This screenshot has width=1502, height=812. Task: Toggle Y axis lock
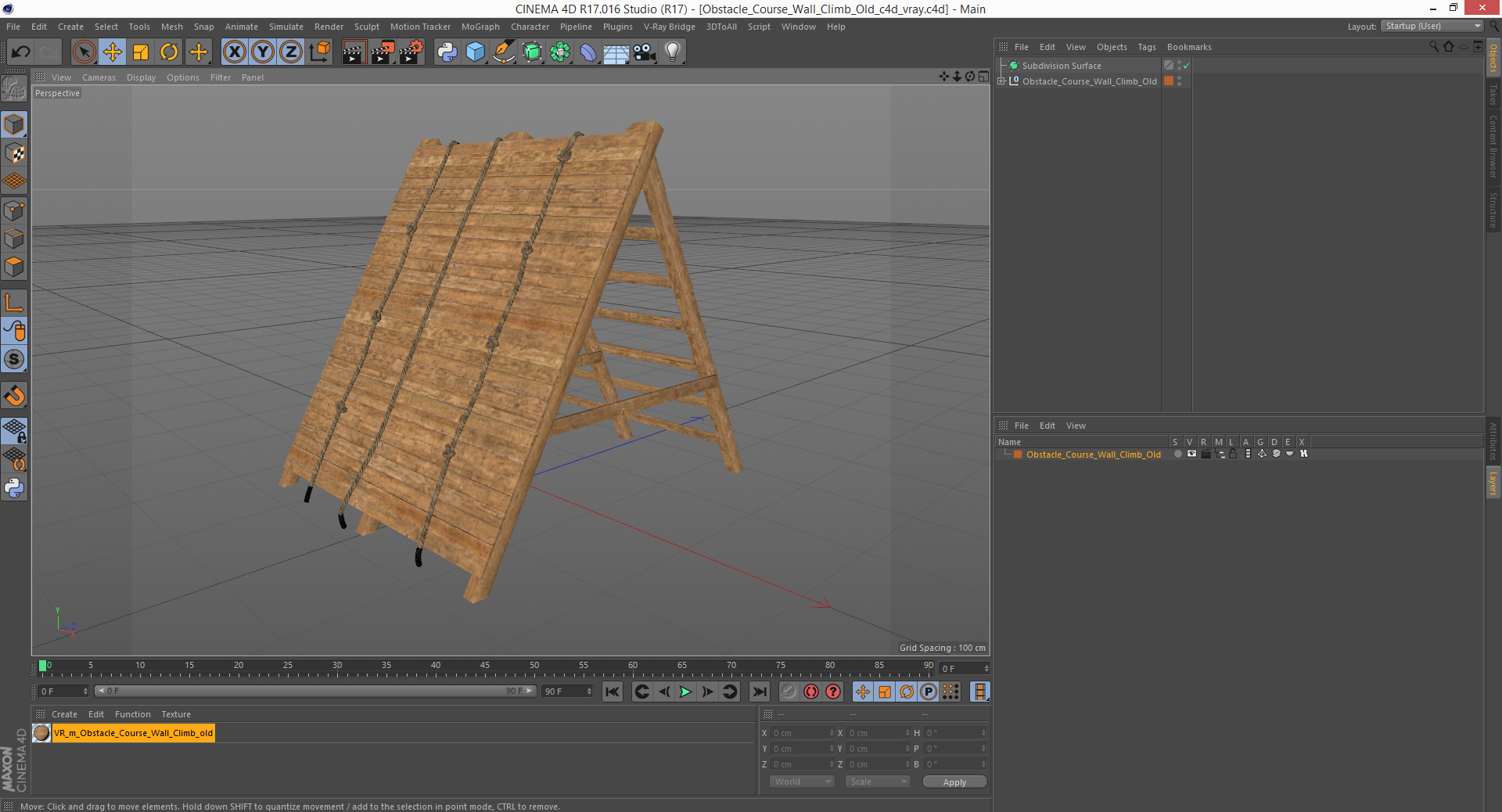pyautogui.click(x=263, y=52)
